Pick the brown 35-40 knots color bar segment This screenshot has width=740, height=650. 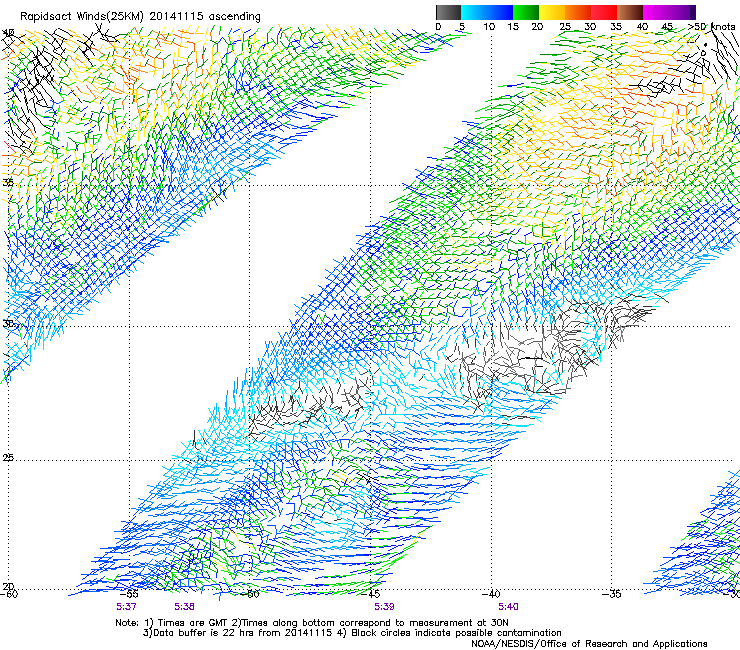click(x=630, y=12)
